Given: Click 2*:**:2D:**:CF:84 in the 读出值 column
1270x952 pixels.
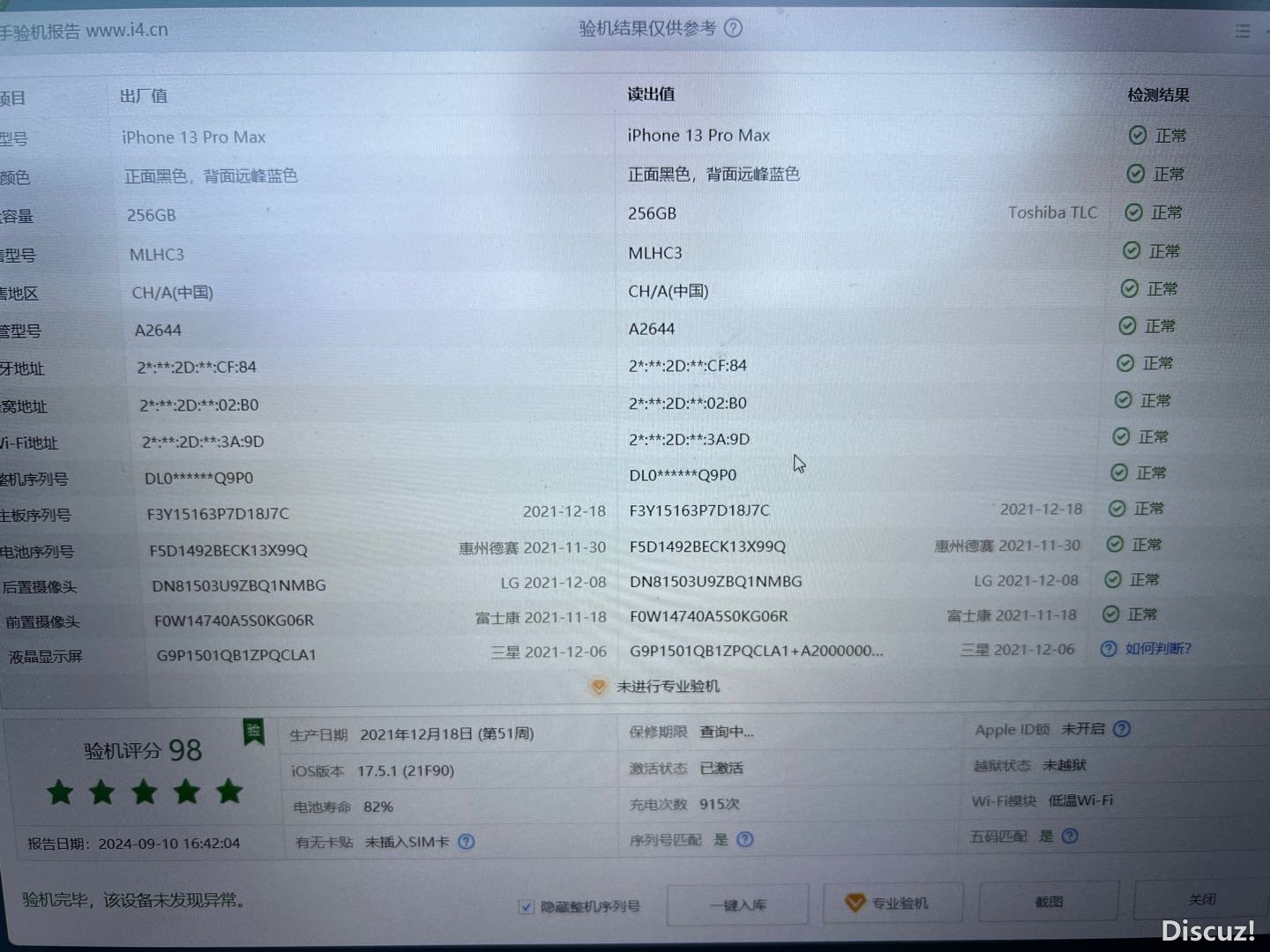Looking at the screenshot, I should [x=688, y=365].
